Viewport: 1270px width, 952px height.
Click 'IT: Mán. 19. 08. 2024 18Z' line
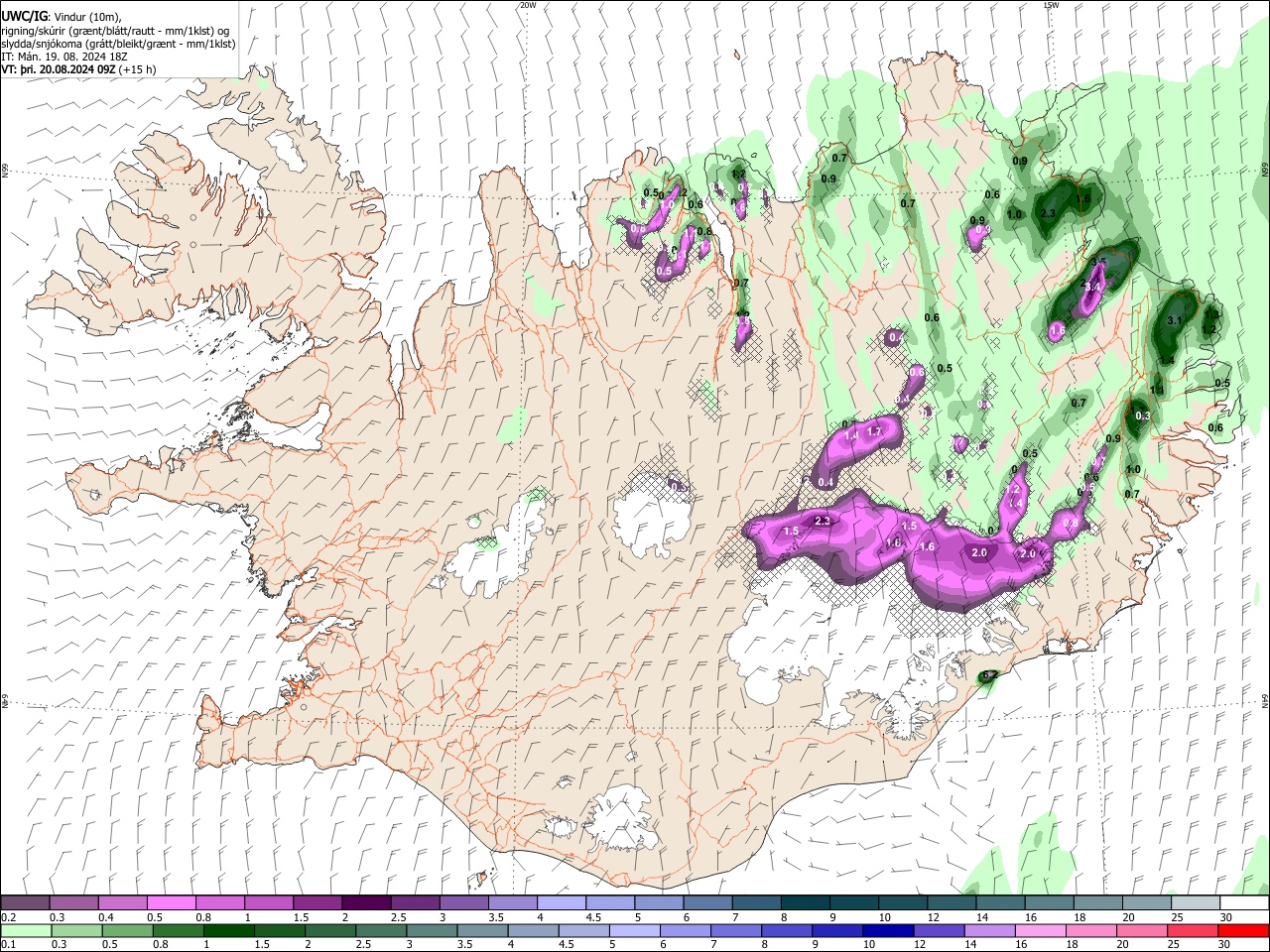(x=63, y=57)
